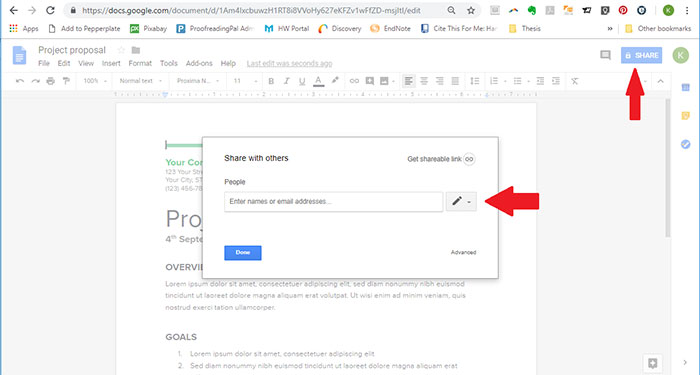Open the zoom level dropdown

click(95, 81)
